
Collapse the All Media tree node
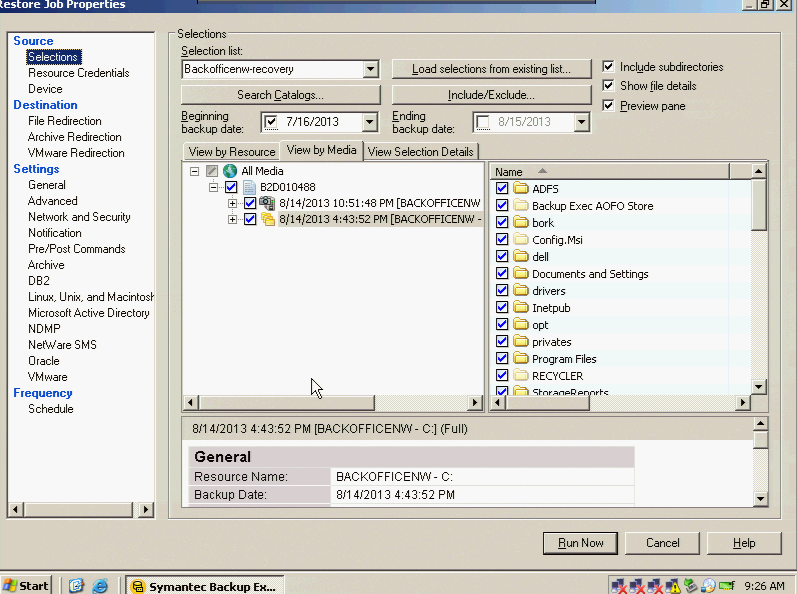tap(194, 171)
